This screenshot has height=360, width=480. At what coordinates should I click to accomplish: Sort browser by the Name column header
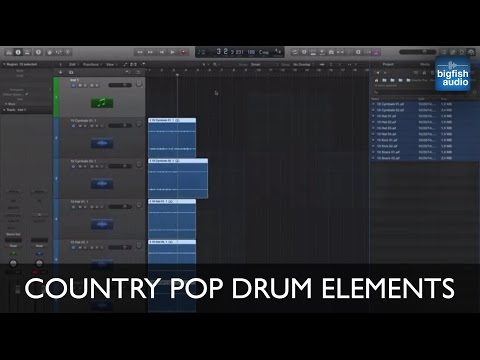tap(375, 99)
